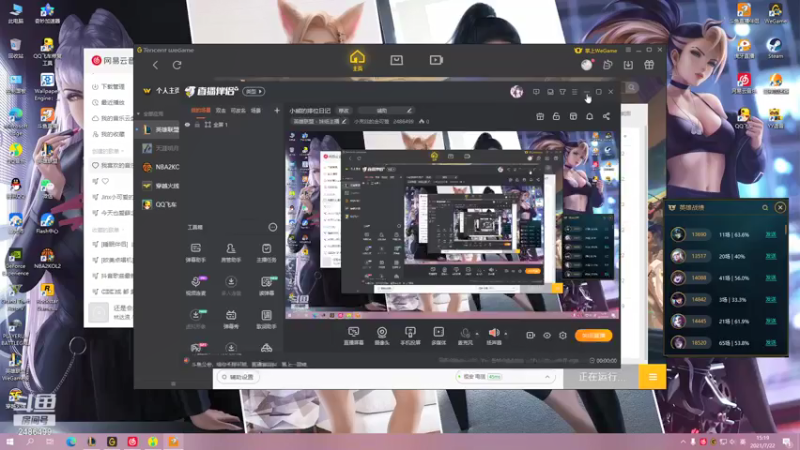Open the Flash中心 desktop shortcut

(47, 223)
